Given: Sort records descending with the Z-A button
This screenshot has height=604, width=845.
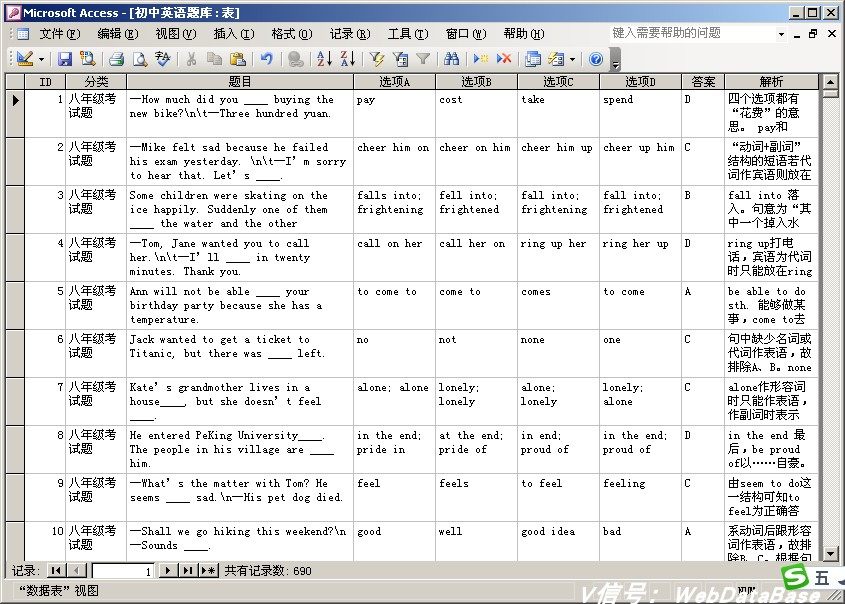Looking at the screenshot, I should point(348,59).
